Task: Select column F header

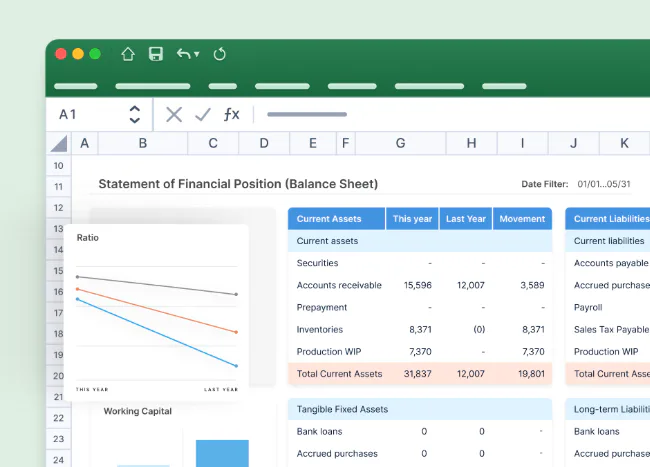Action: tap(345, 143)
